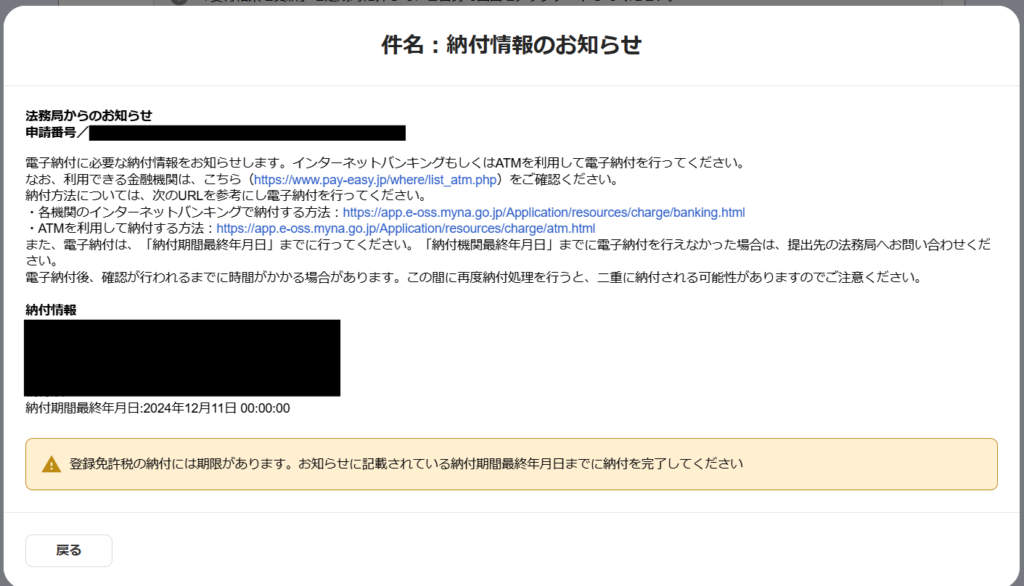Image resolution: width=1024 pixels, height=586 pixels.
Task: Click the warning triangle icon in yellow notice
Action: (51, 464)
